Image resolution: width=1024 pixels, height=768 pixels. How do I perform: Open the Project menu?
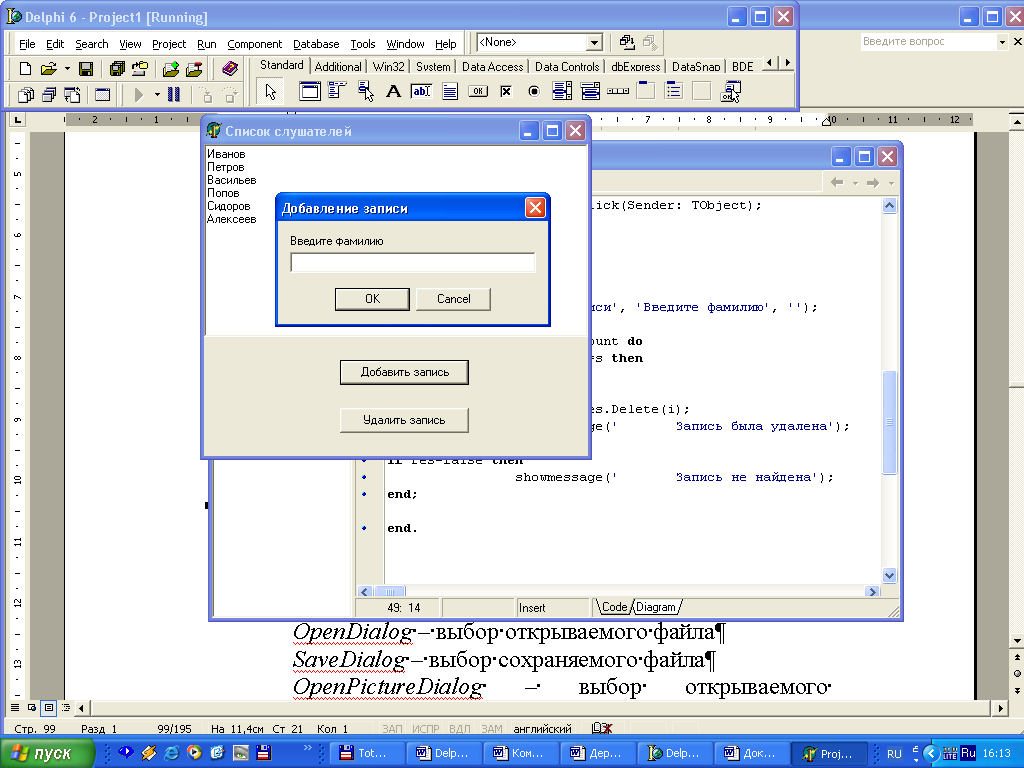pyautogui.click(x=169, y=44)
